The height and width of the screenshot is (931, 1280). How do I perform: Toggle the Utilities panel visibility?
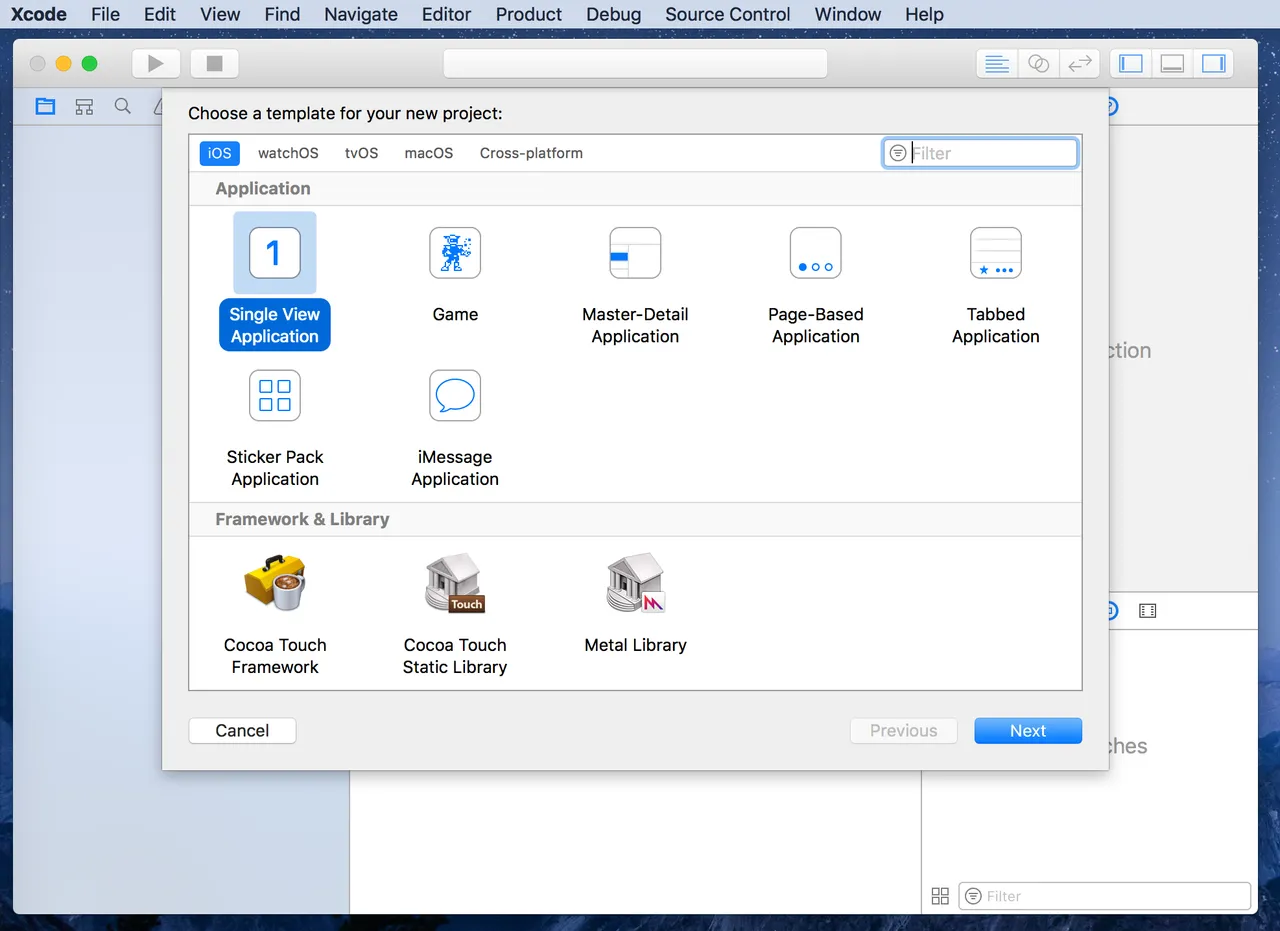[x=1213, y=64]
